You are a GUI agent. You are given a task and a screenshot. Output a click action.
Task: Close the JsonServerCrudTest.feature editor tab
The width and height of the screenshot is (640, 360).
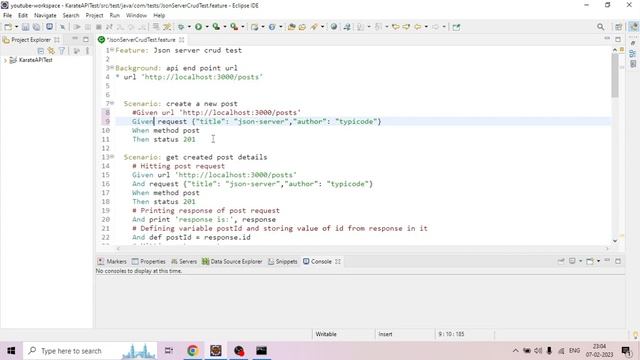coord(182,40)
